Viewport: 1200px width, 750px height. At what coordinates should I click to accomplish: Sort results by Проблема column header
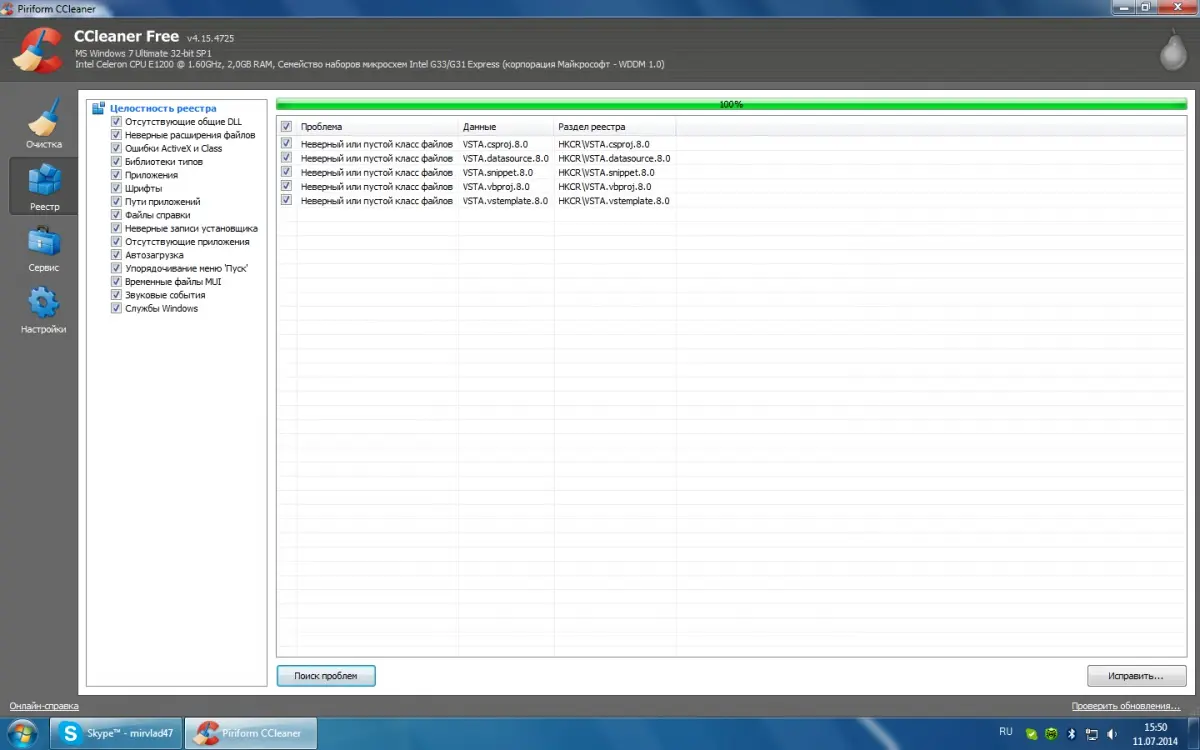[377, 127]
